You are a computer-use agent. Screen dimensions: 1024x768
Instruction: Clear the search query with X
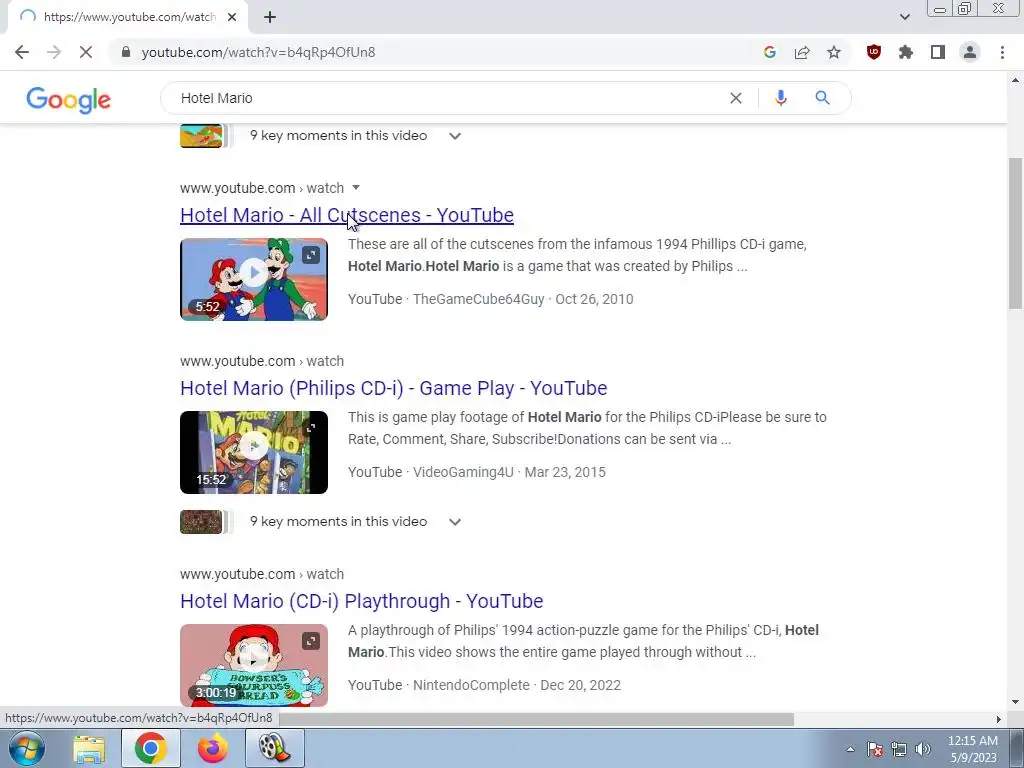pos(736,98)
